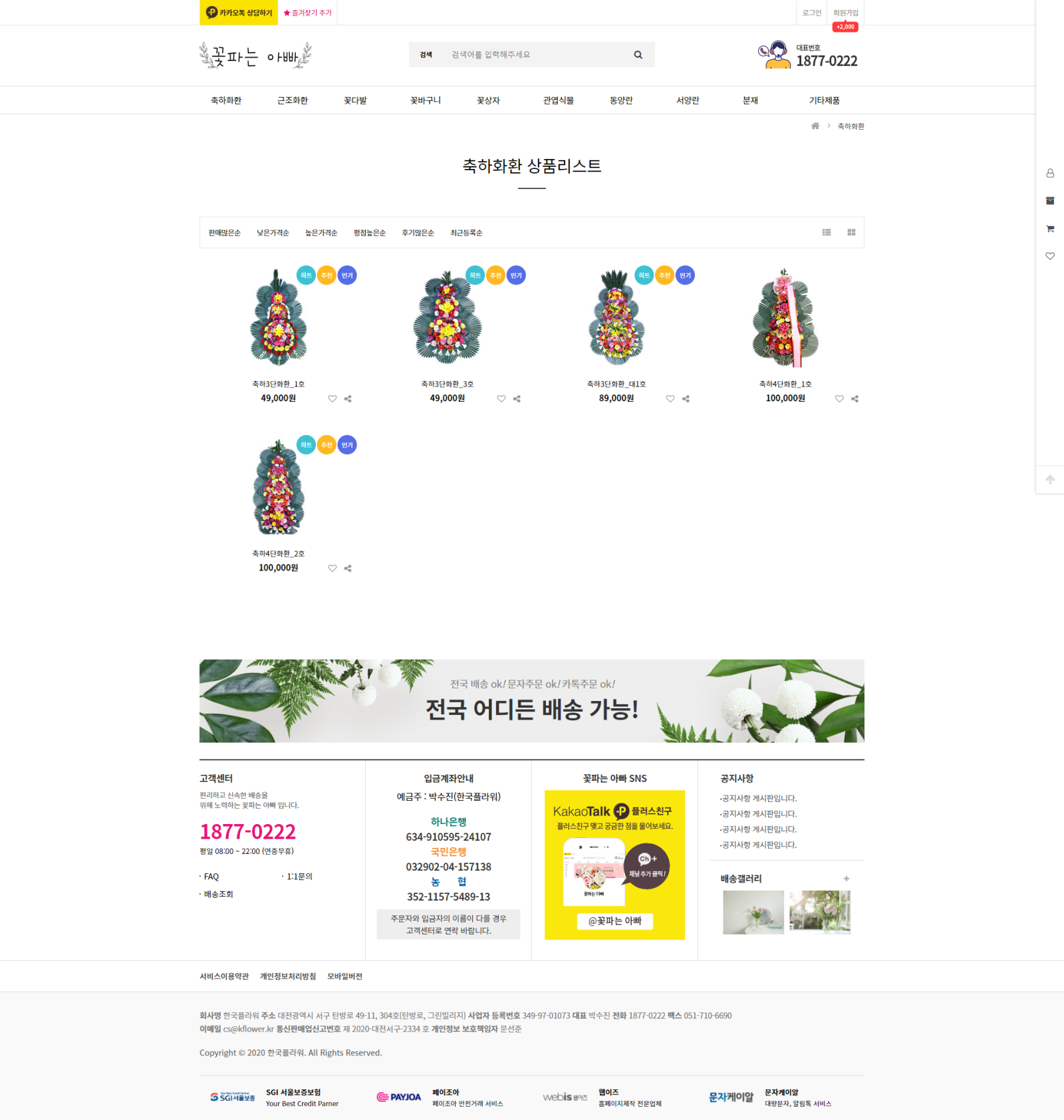Toggle wishlist heart for 축하4단화환_2호
This screenshot has height=1120, width=1064.
[x=332, y=569]
